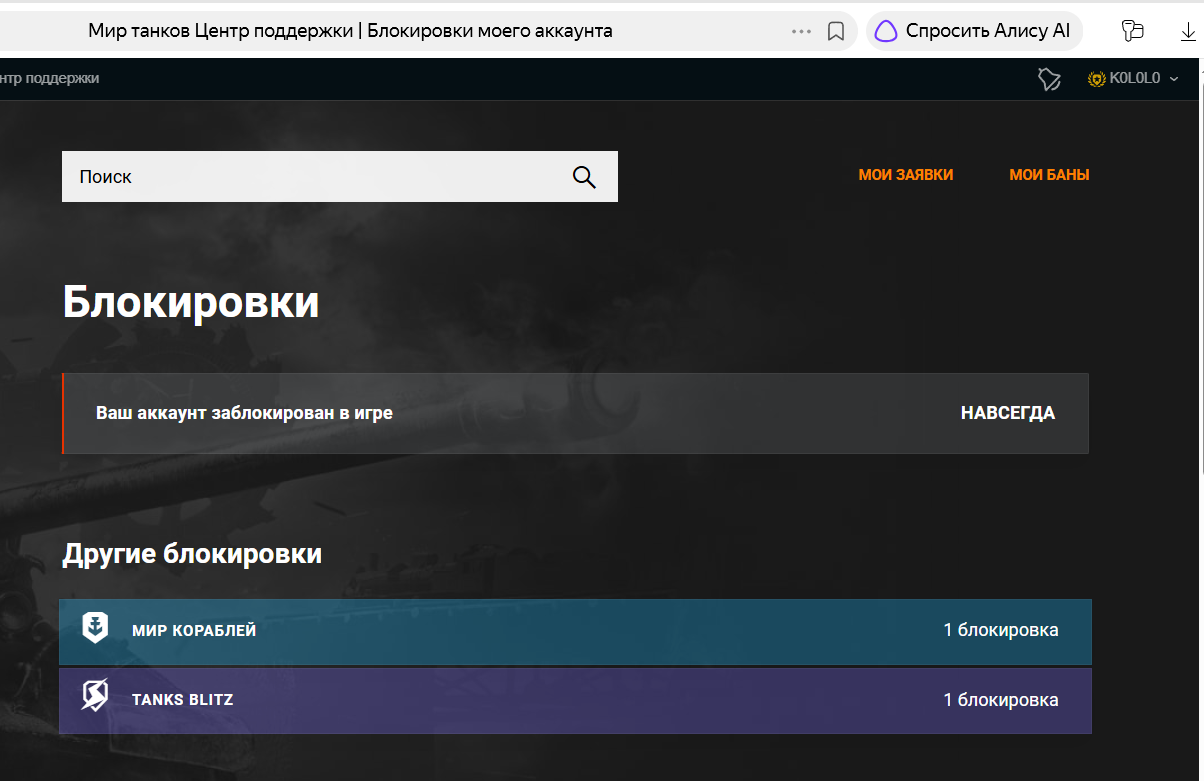Click 1 блокировка in Tanks Blitz row
The image size is (1204, 781).
(1001, 700)
